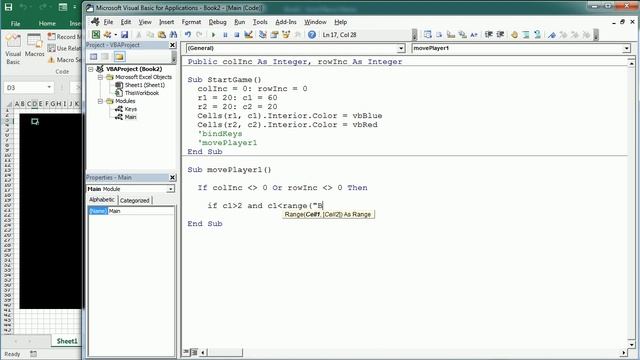Click View Microsoft Excel icon in VBA toolbar
Viewport: 640px width, 360px height.
[96, 35]
